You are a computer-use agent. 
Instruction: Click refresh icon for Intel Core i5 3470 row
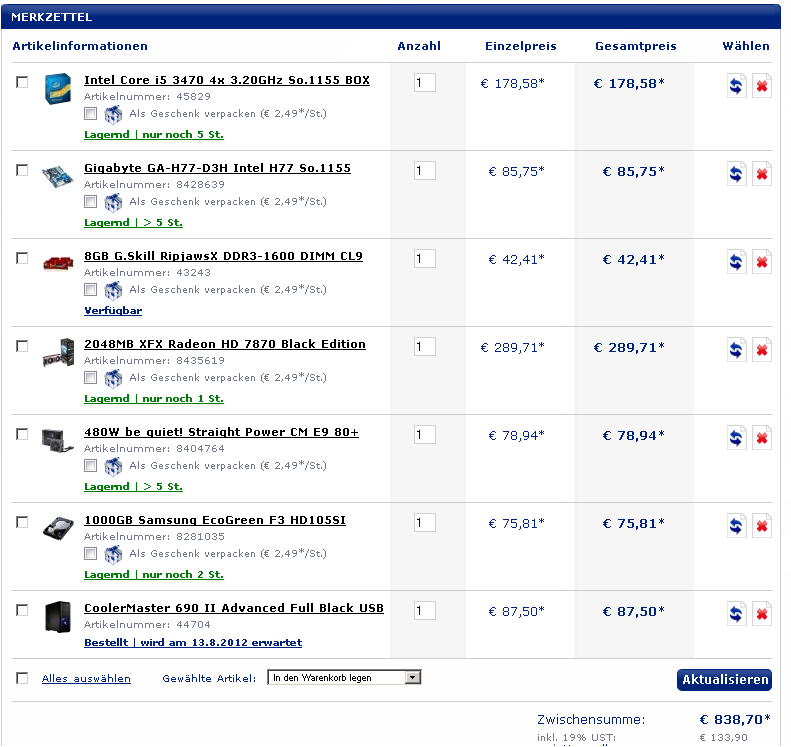737,86
